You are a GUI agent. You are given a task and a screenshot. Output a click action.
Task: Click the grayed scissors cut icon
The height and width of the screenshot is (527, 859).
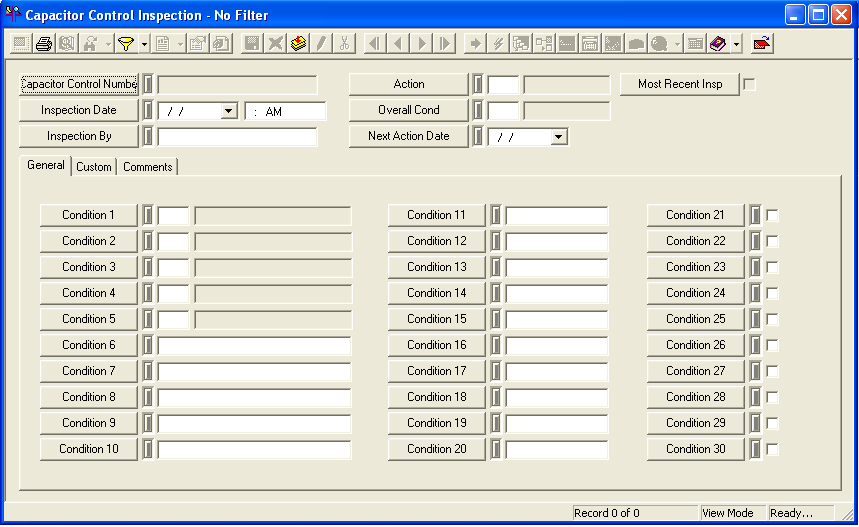(344, 43)
